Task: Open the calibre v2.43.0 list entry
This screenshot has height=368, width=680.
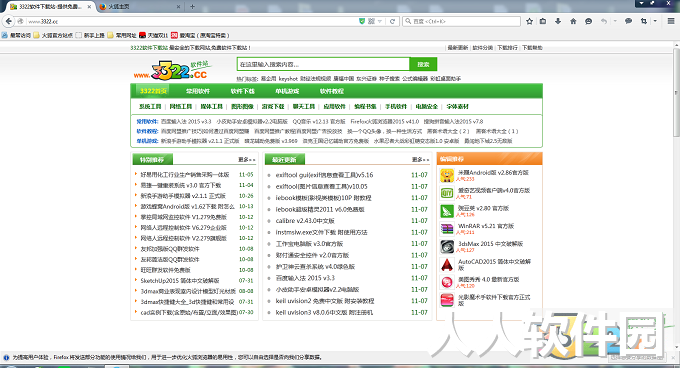Action: coord(305,221)
